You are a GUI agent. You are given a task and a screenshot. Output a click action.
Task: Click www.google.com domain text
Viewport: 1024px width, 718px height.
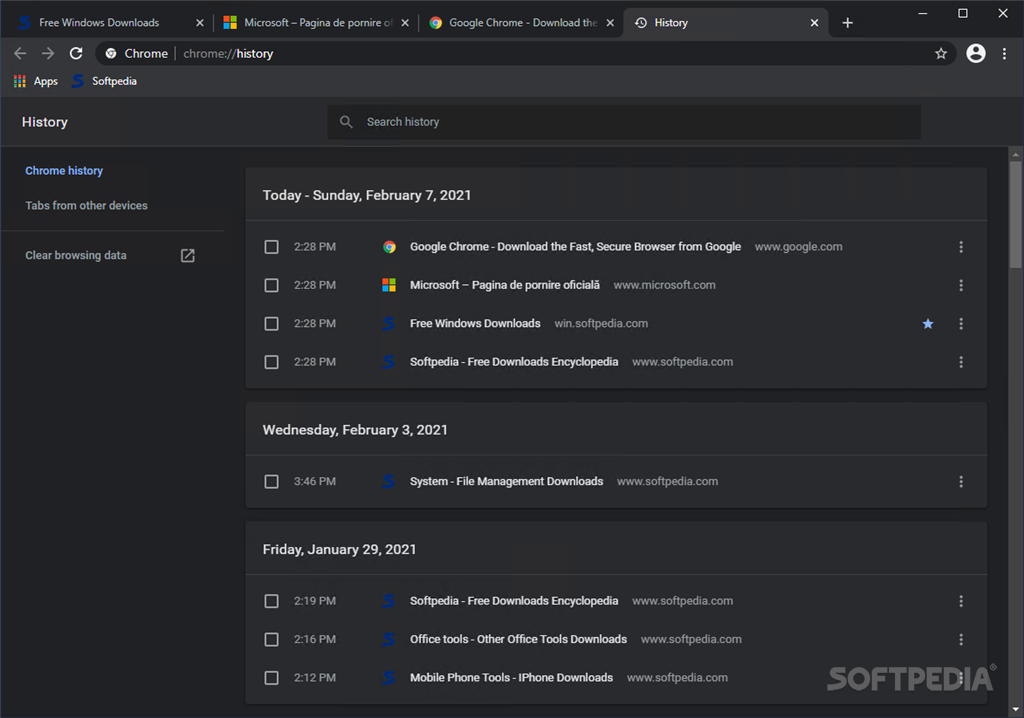798,247
